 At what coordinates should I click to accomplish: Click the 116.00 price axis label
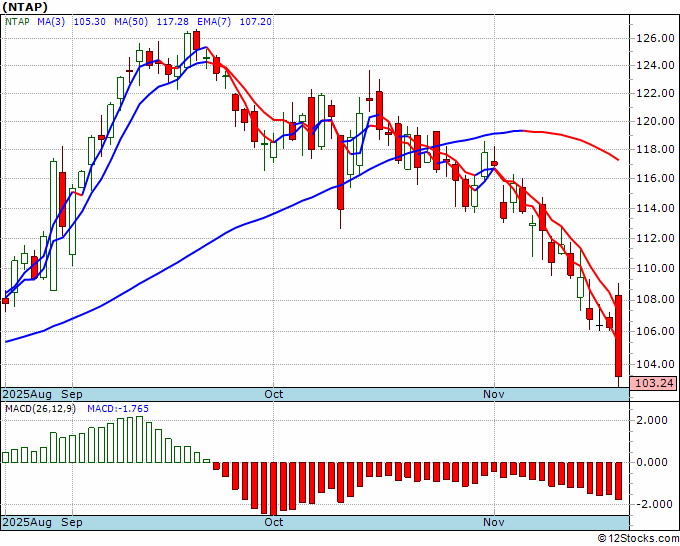click(655, 178)
